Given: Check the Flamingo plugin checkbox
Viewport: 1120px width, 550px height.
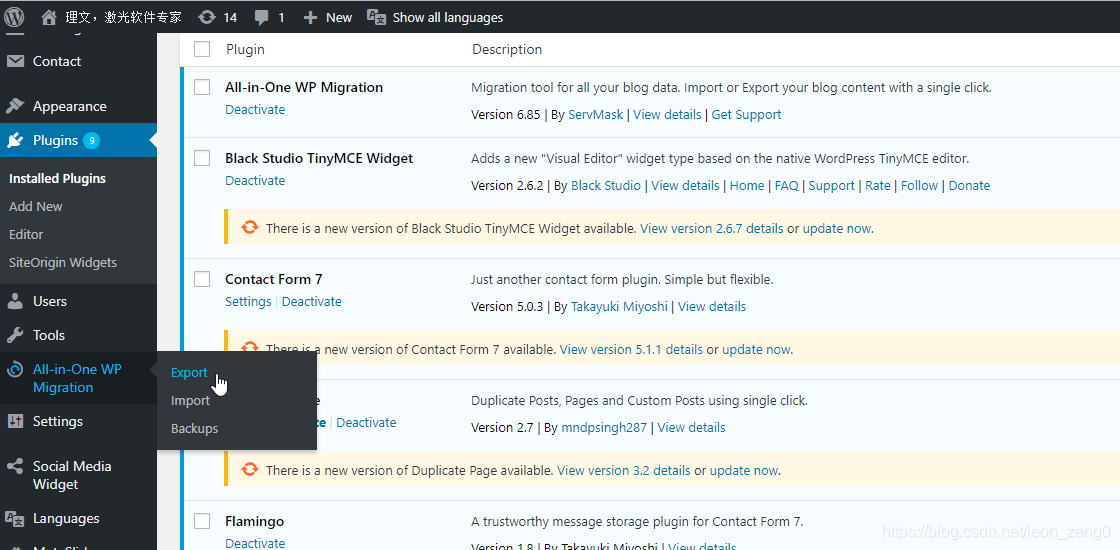Looking at the screenshot, I should click(202, 521).
